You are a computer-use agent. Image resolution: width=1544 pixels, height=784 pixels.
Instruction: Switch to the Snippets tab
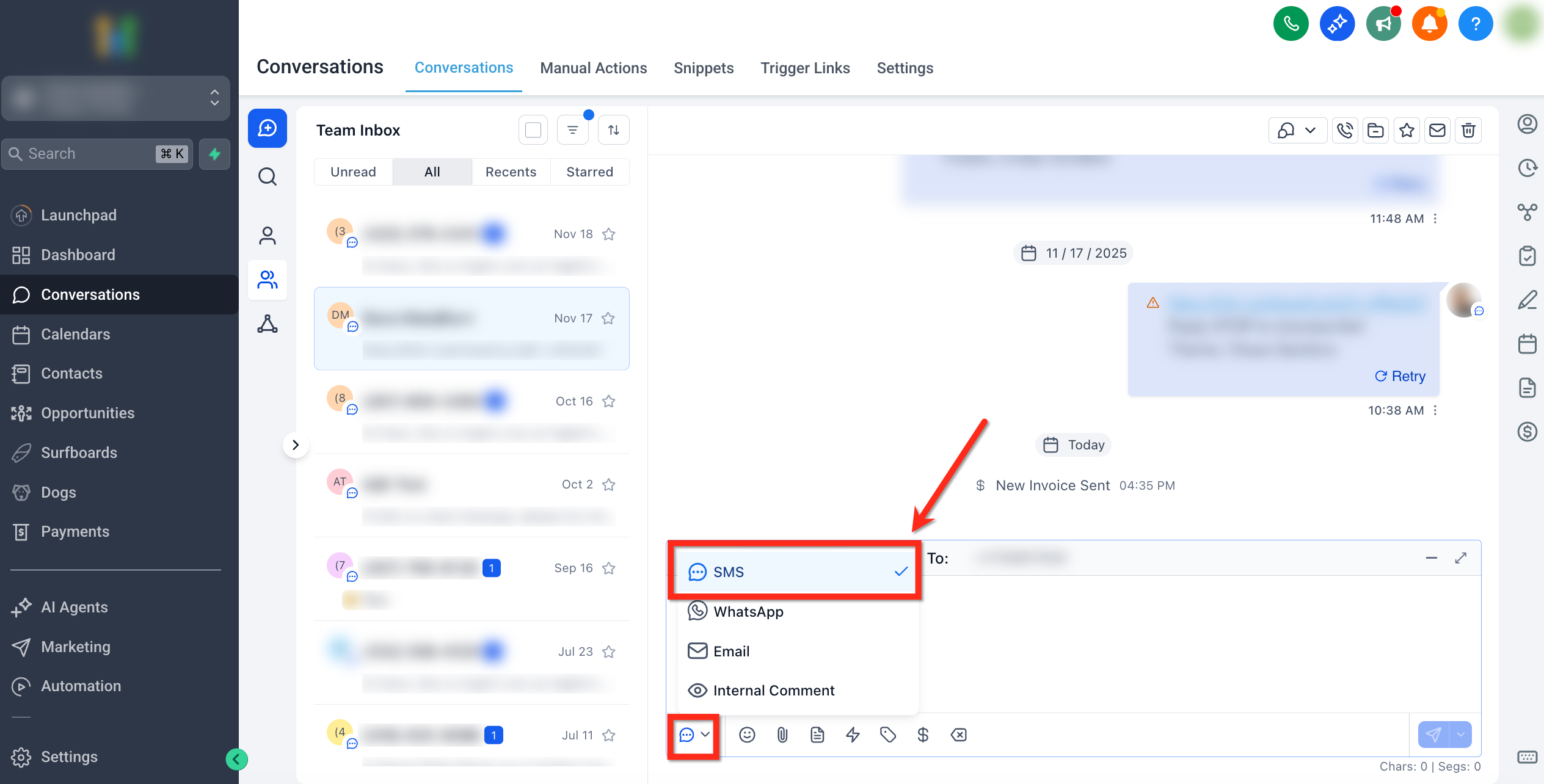pos(704,68)
